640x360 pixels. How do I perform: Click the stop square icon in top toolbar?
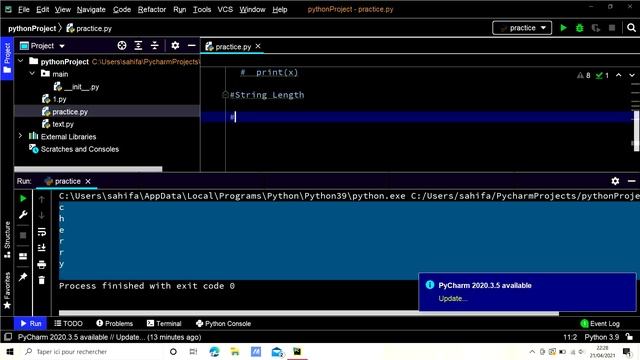pyautogui.click(x=612, y=28)
